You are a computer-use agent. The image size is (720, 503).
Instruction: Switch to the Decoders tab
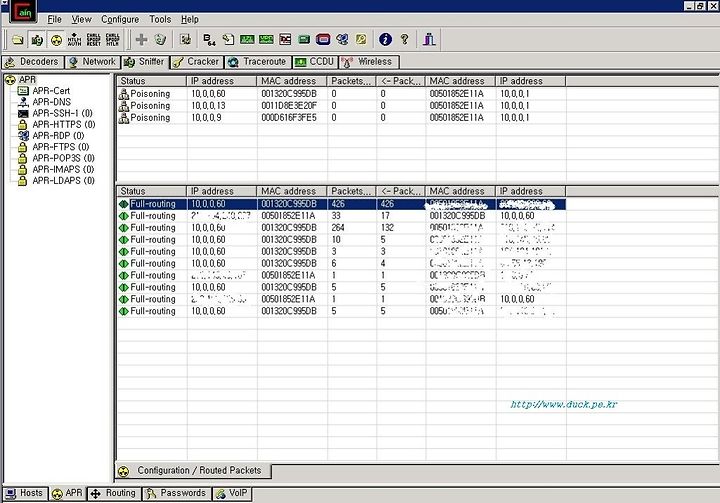click(33, 62)
